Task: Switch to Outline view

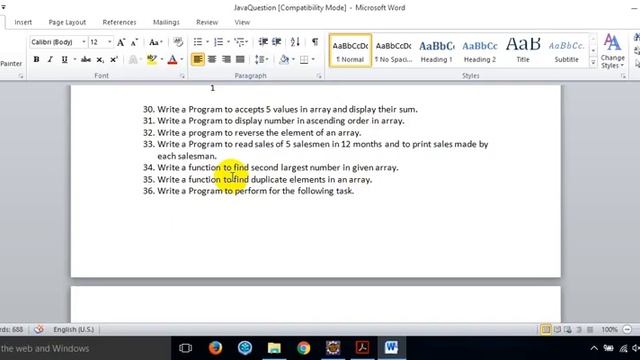Action: pos(579,329)
